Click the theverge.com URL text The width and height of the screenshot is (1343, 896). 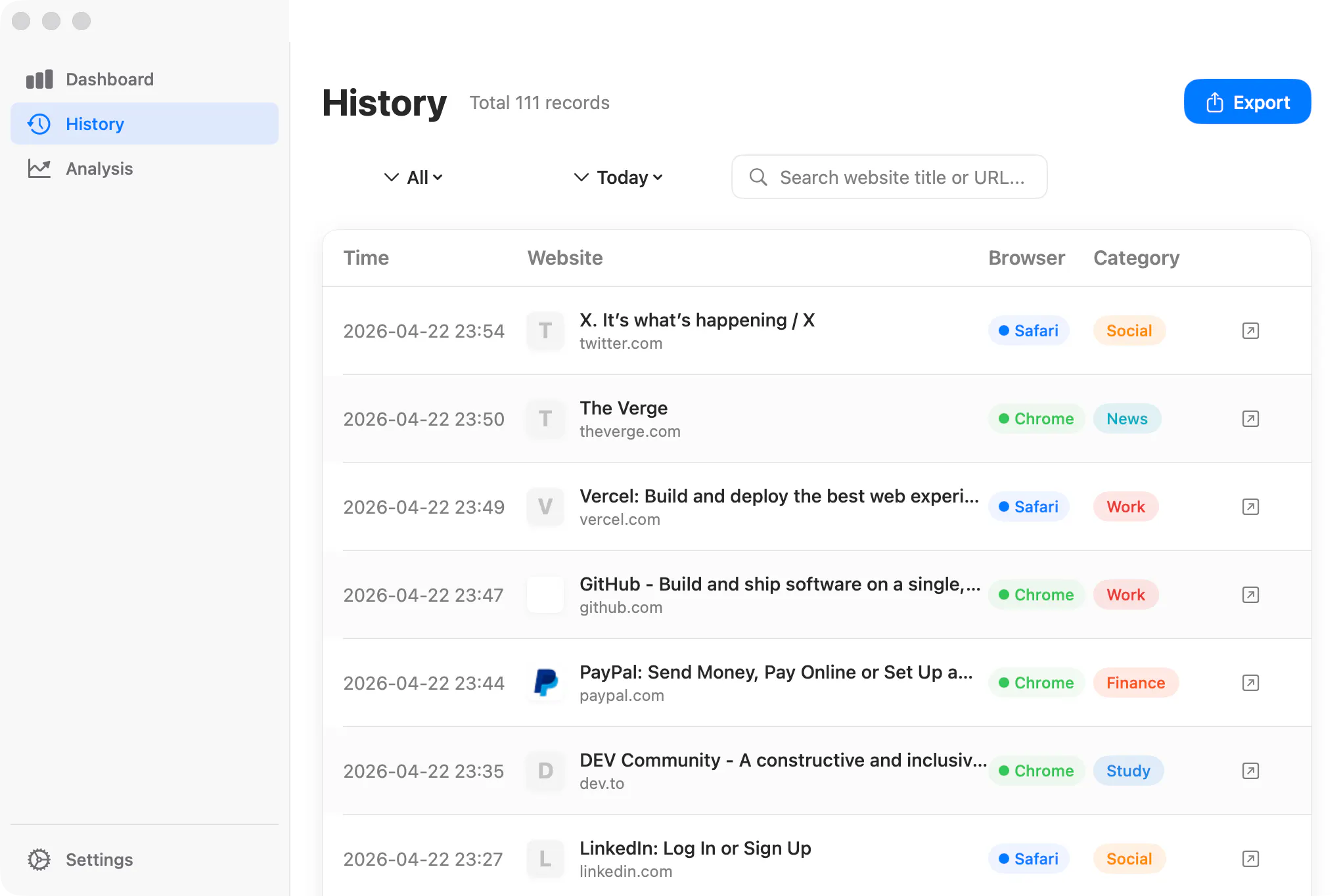point(630,432)
